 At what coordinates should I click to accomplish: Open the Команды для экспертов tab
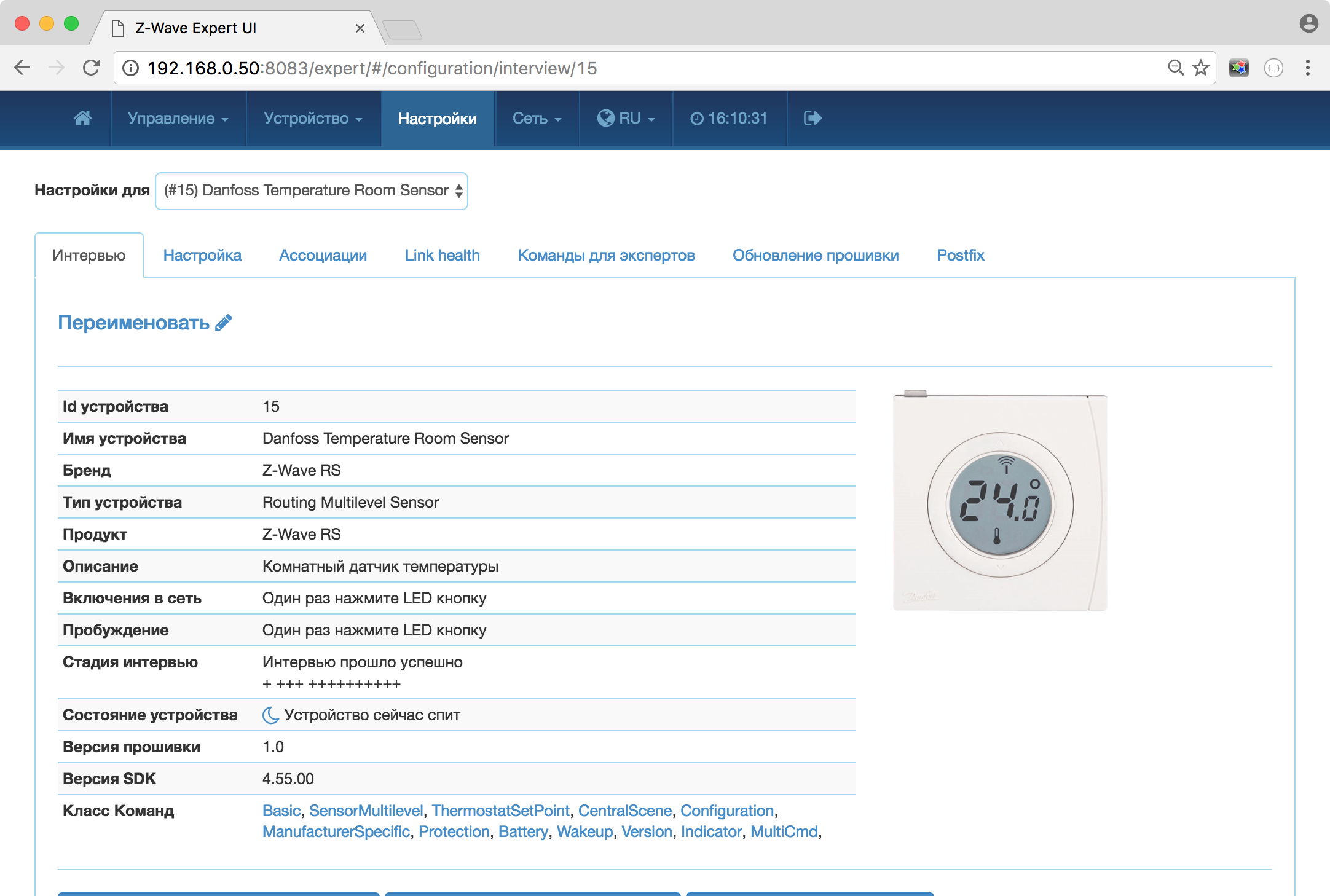(607, 255)
